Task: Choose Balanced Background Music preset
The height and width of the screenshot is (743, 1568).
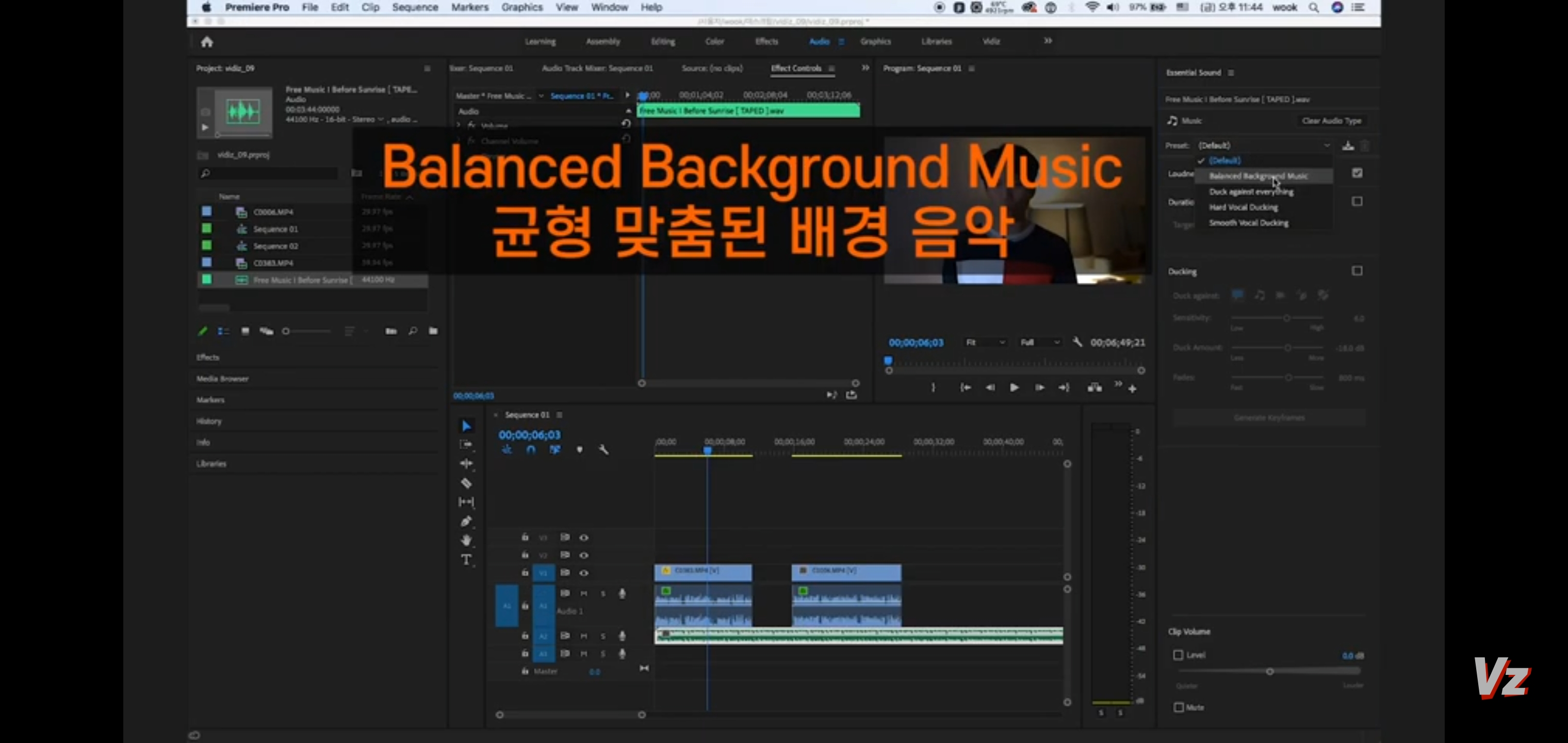Action: [1257, 176]
